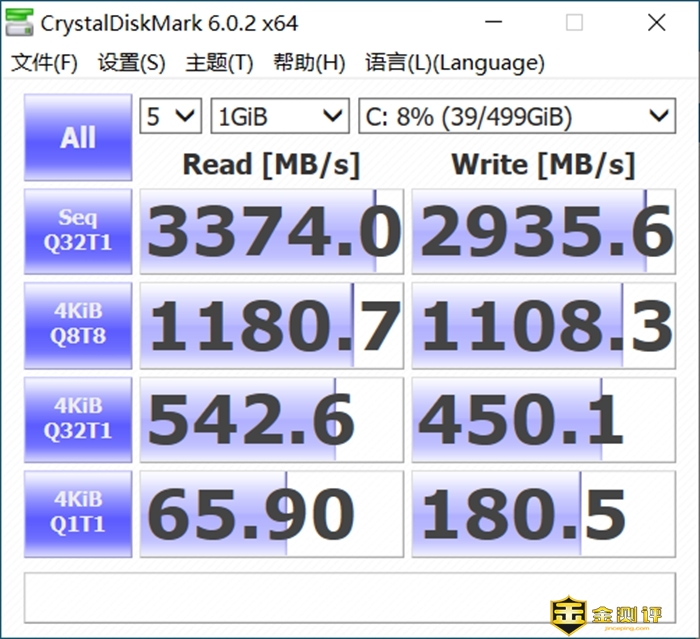The image size is (700, 639).
Task: Click the Seq write result 2935.6
Action: (x=543, y=232)
